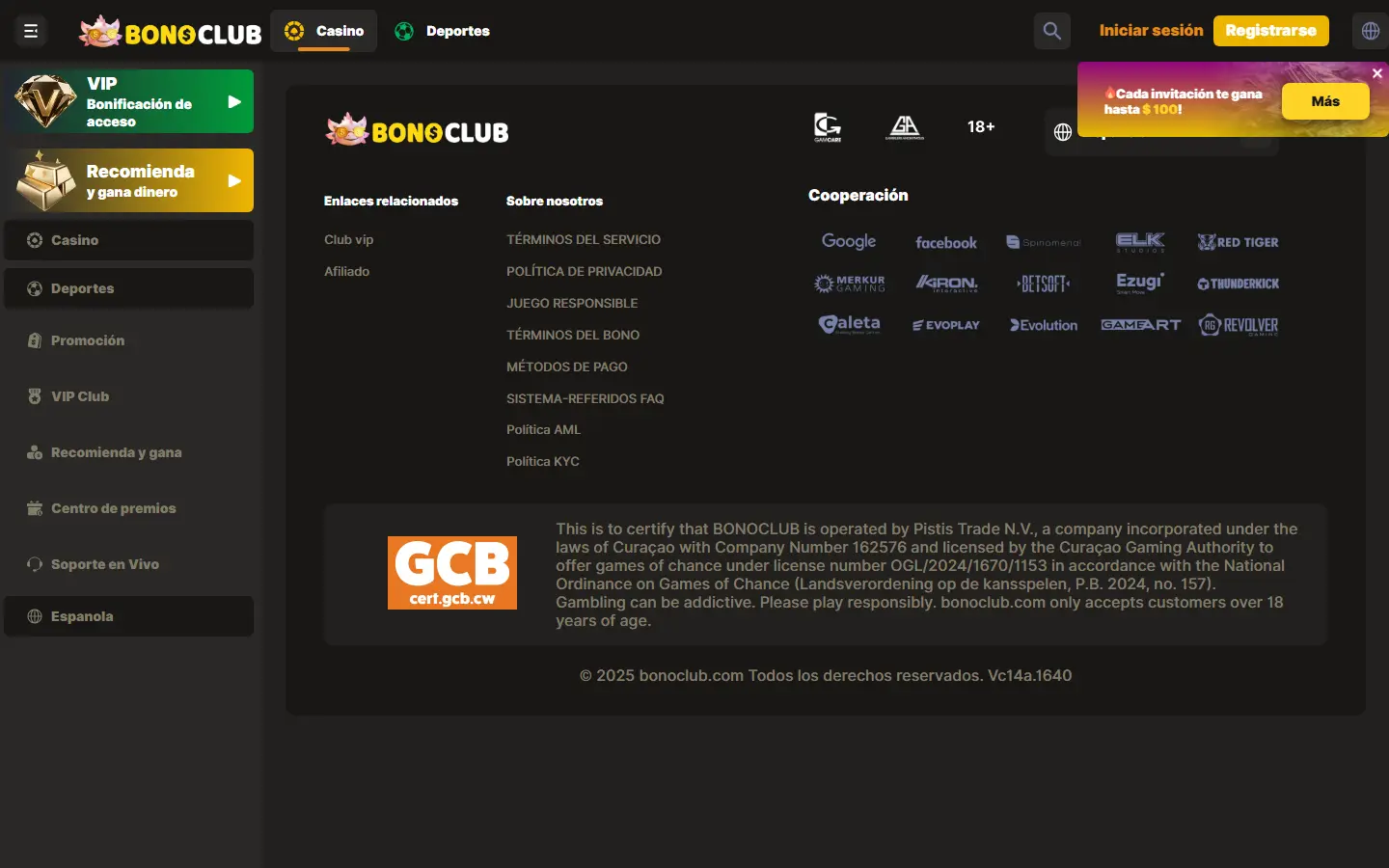The height and width of the screenshot is (868, 1389).
Task: Open SISTEMA-REFERIDOS FAQ link
Action: pos(586,398)
